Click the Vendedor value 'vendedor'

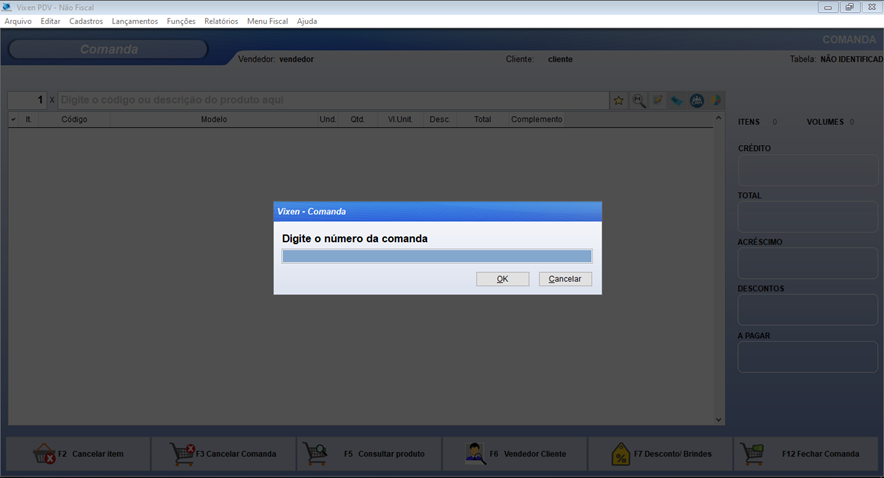(x=297, y=59)
